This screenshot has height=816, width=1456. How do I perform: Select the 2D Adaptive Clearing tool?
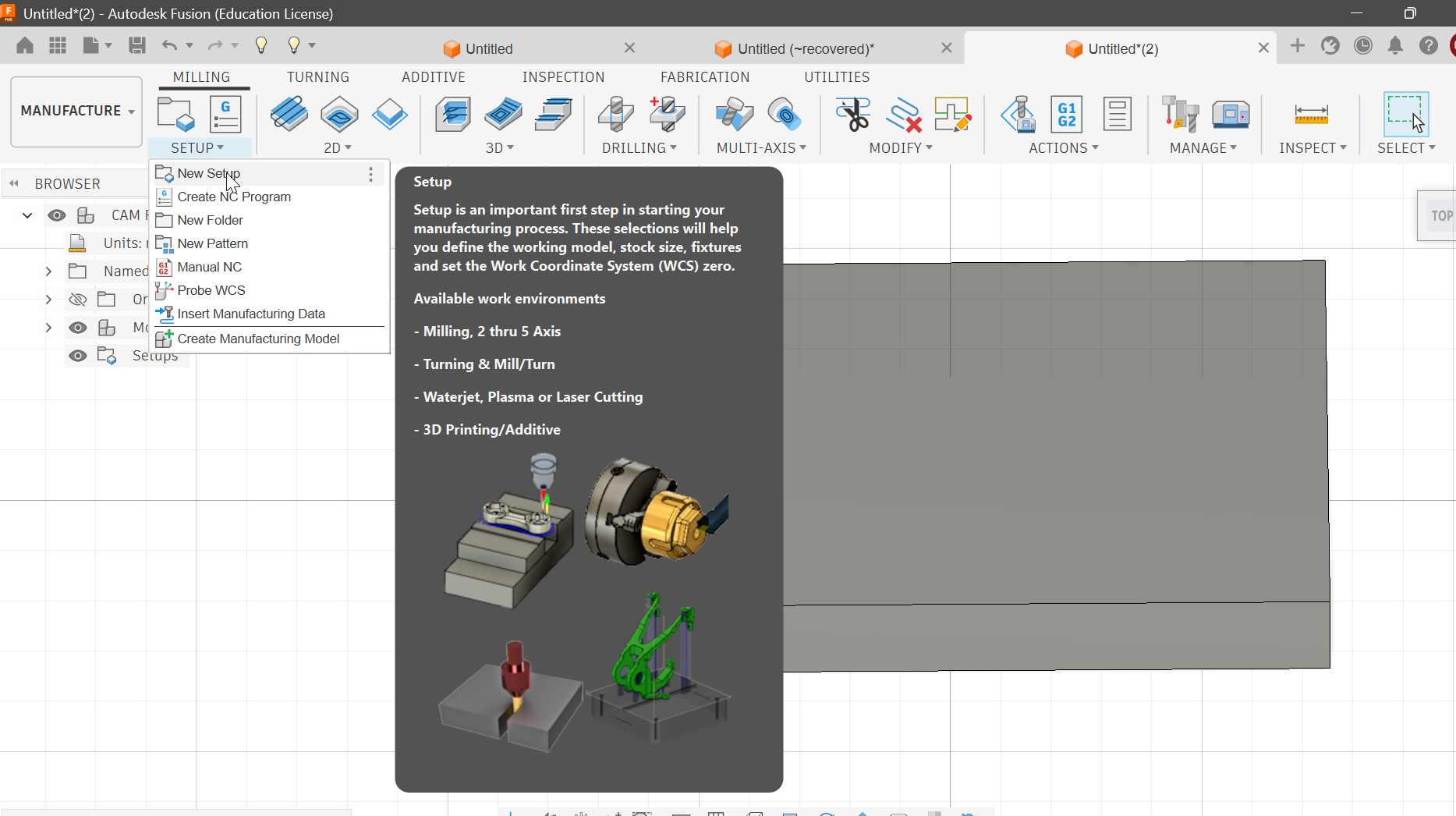289,114
